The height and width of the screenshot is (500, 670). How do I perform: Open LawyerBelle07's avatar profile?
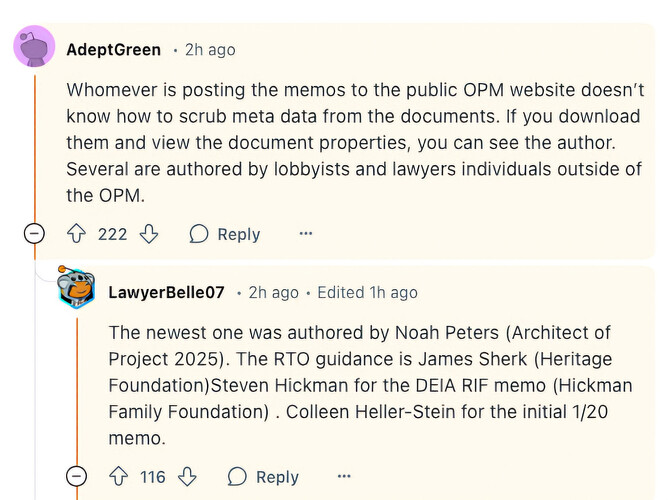[x=76, y=287]
